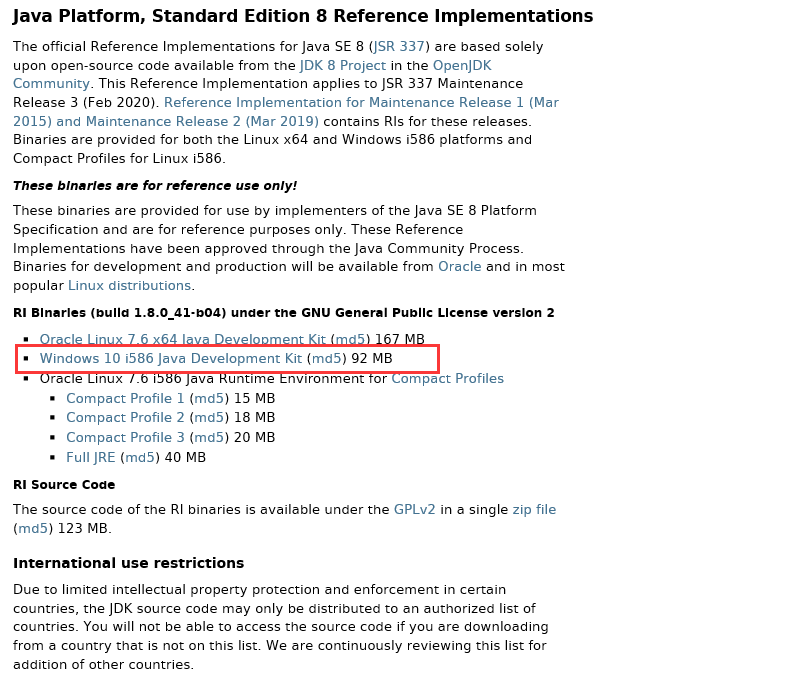Open md5 for Windows 10 i586 JDK
Viewport: 790px width, 690px height.
326,359
